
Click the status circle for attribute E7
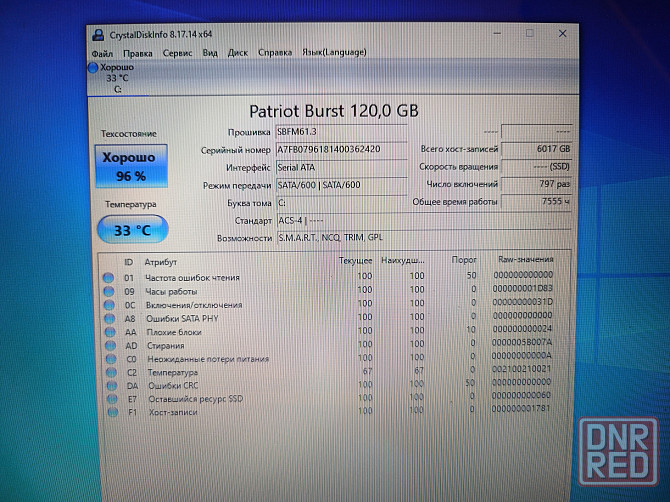tap(112, 399)
